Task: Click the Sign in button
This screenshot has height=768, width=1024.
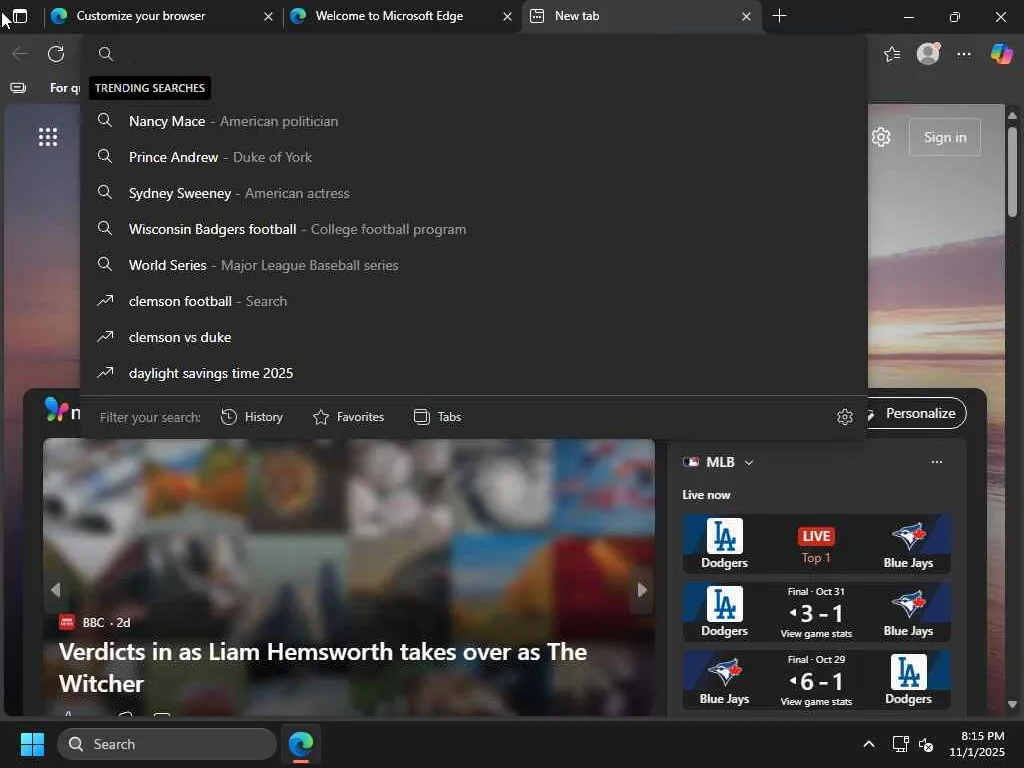Action: 944,137
